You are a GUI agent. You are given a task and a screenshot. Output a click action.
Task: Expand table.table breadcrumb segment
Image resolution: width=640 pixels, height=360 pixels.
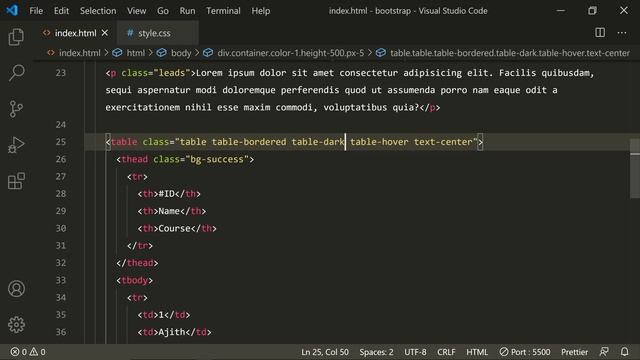coord(510,53)
